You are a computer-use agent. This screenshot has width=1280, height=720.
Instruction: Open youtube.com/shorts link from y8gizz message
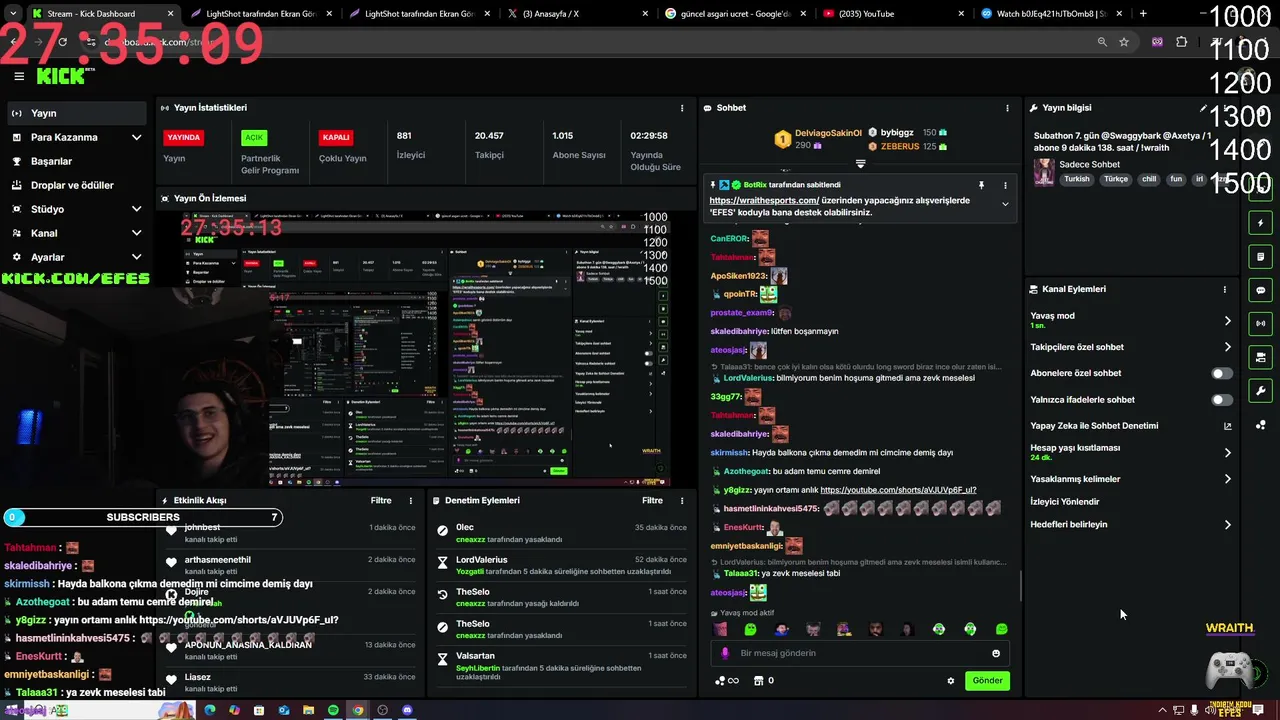(x=898, y=490)
